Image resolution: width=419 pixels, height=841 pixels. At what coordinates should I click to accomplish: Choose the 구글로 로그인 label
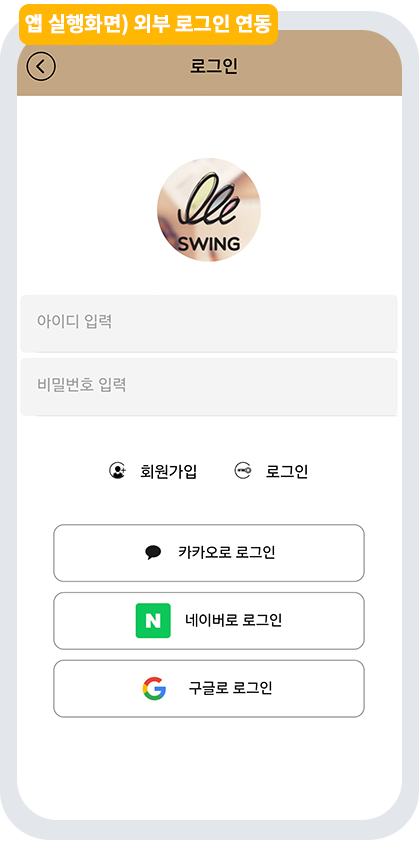pyautogui.click(x=231, y=688)
